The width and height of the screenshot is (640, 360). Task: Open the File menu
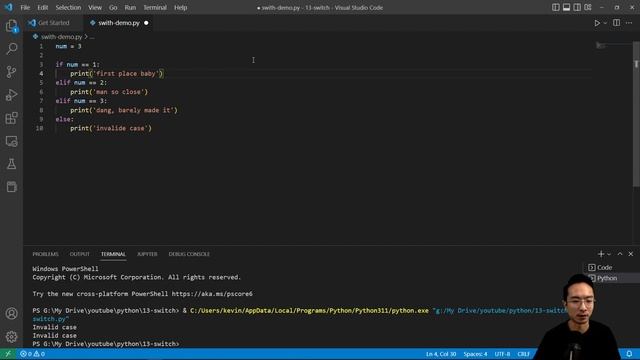(x=25, y=7)
